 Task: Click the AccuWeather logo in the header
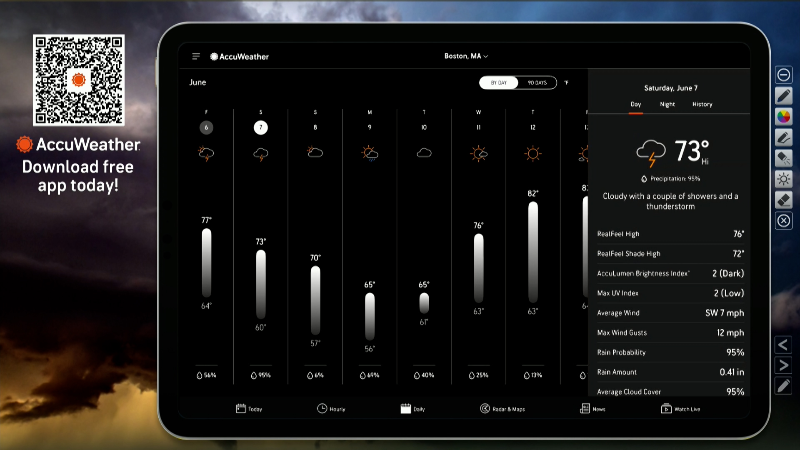[239, 57]
